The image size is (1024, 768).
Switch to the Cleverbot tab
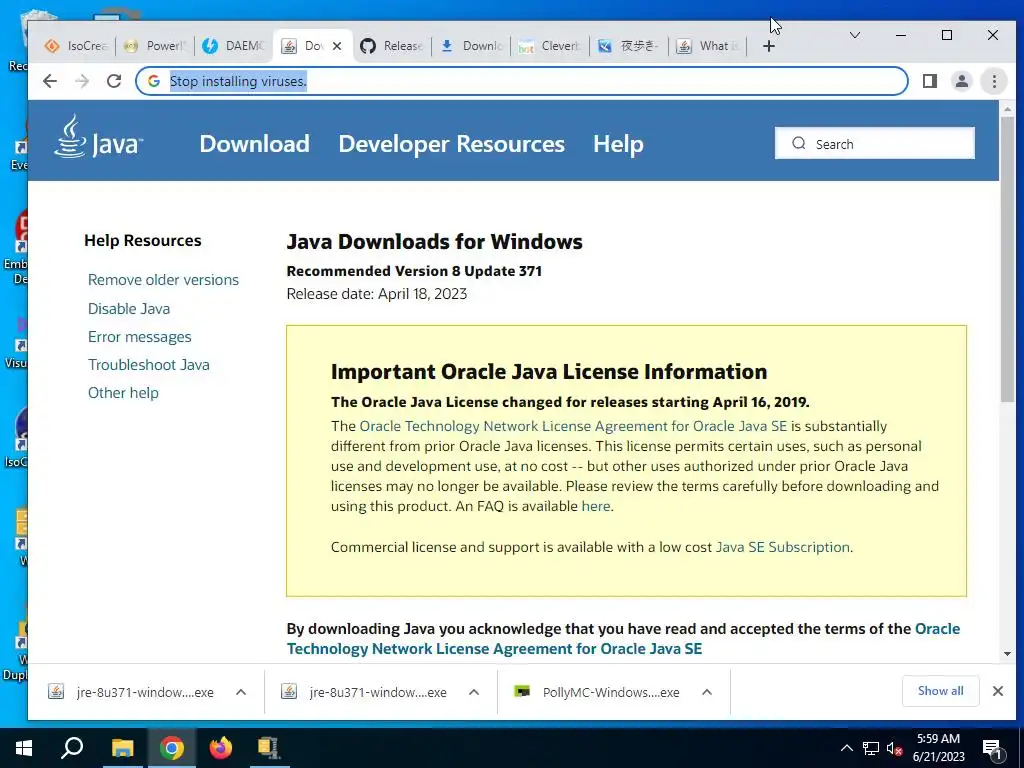(x=550, y=46)
